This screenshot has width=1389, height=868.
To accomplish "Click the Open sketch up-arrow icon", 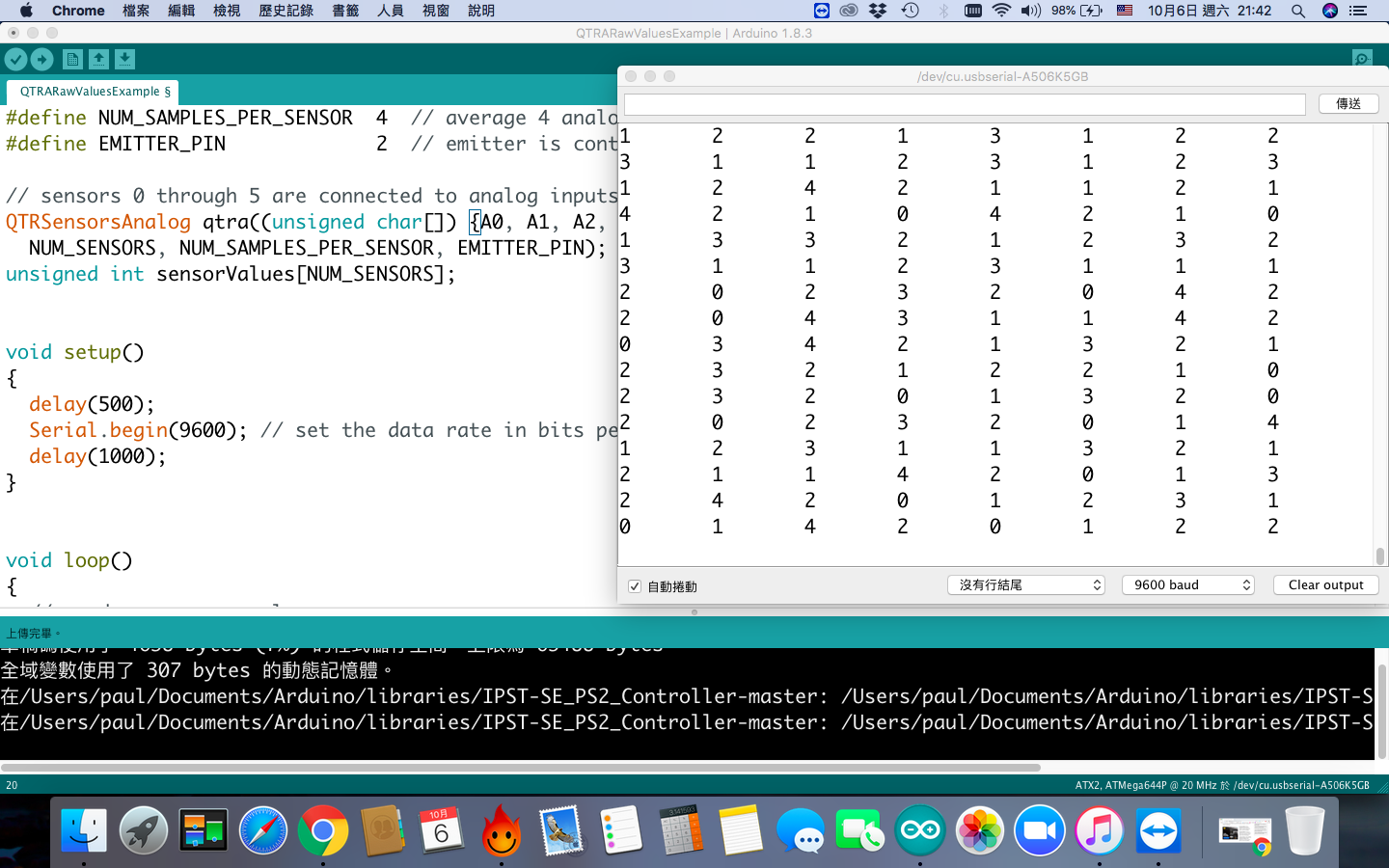I will pos(98,60).
